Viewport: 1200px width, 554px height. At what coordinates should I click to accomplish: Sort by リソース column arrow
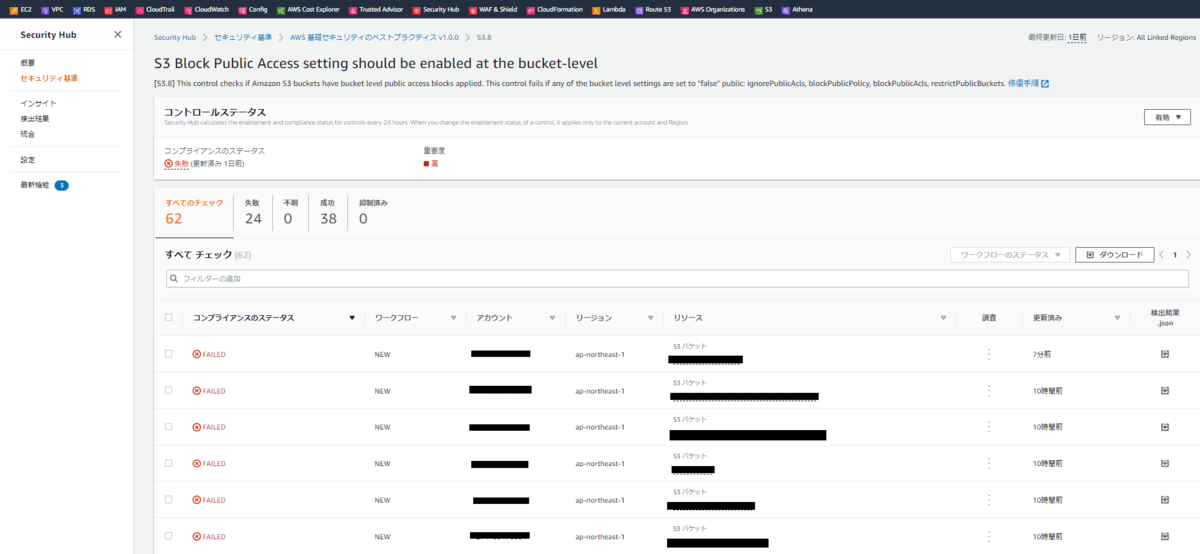[x=943, y=318]
